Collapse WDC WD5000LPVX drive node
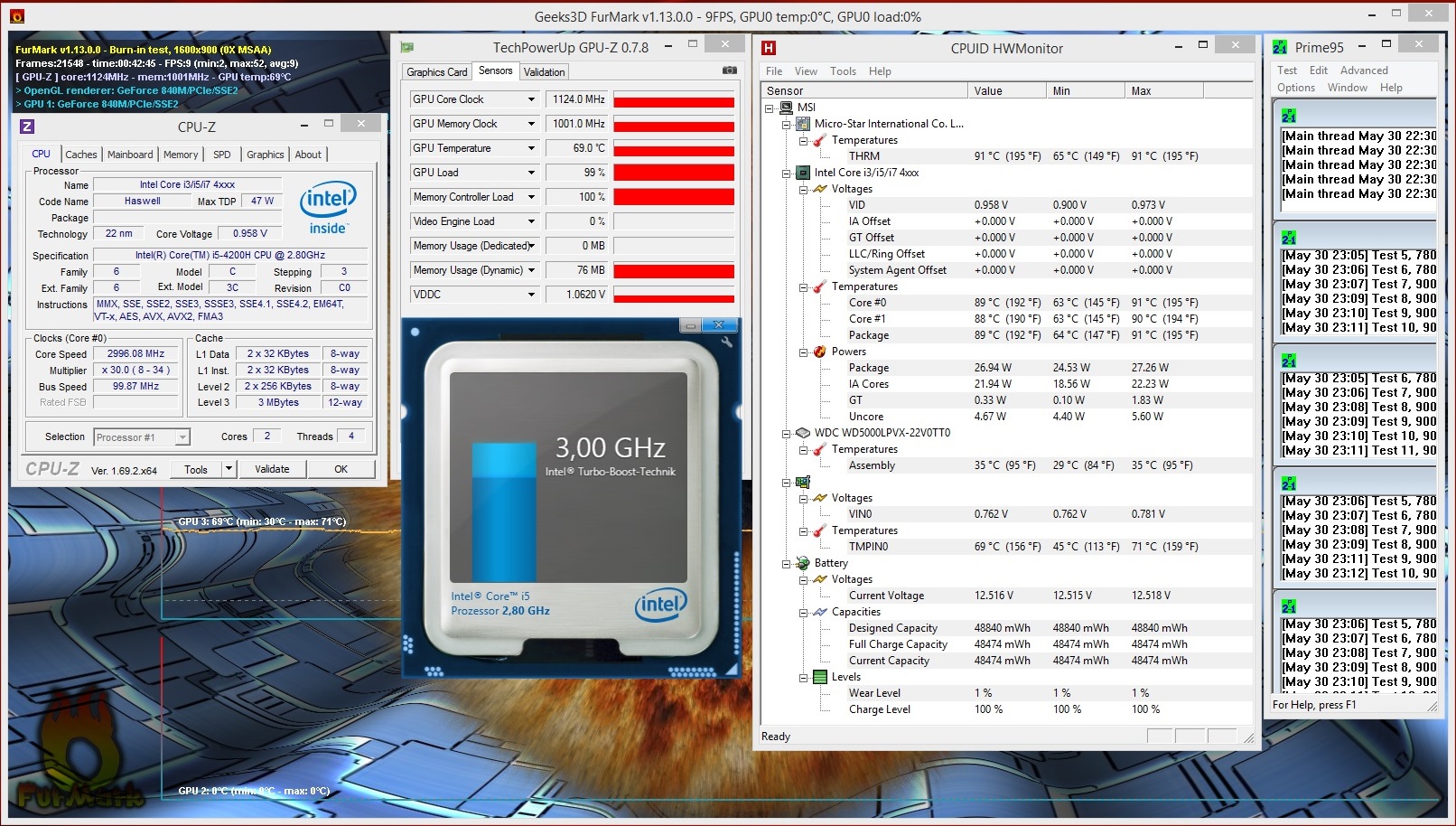Image resolution: width=1456 pixels, height=826 pixels. coord(787,433)
